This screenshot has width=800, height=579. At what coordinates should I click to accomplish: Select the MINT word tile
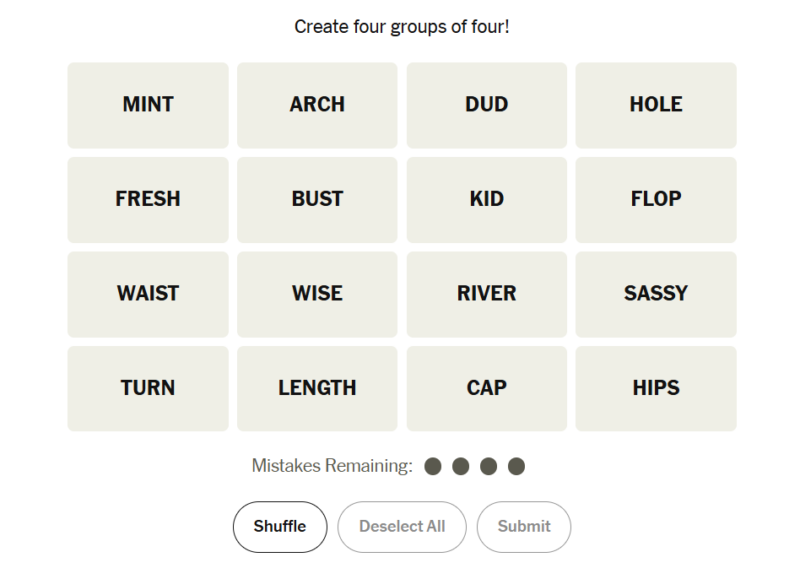point(148,105)
